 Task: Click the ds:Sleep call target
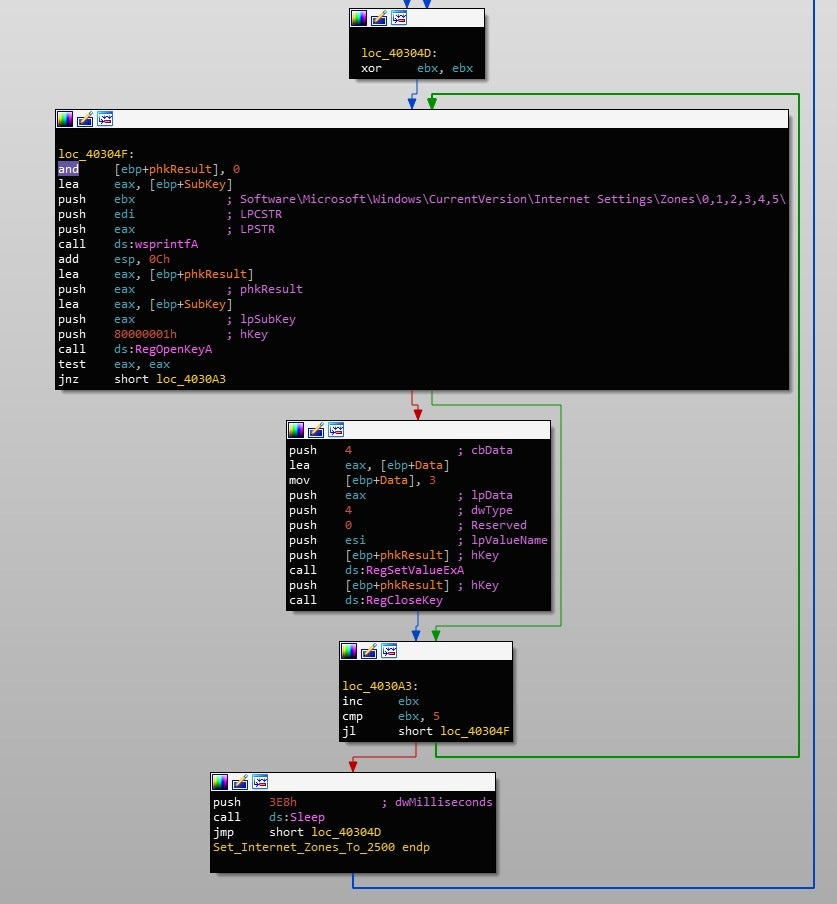coord(297,817)
